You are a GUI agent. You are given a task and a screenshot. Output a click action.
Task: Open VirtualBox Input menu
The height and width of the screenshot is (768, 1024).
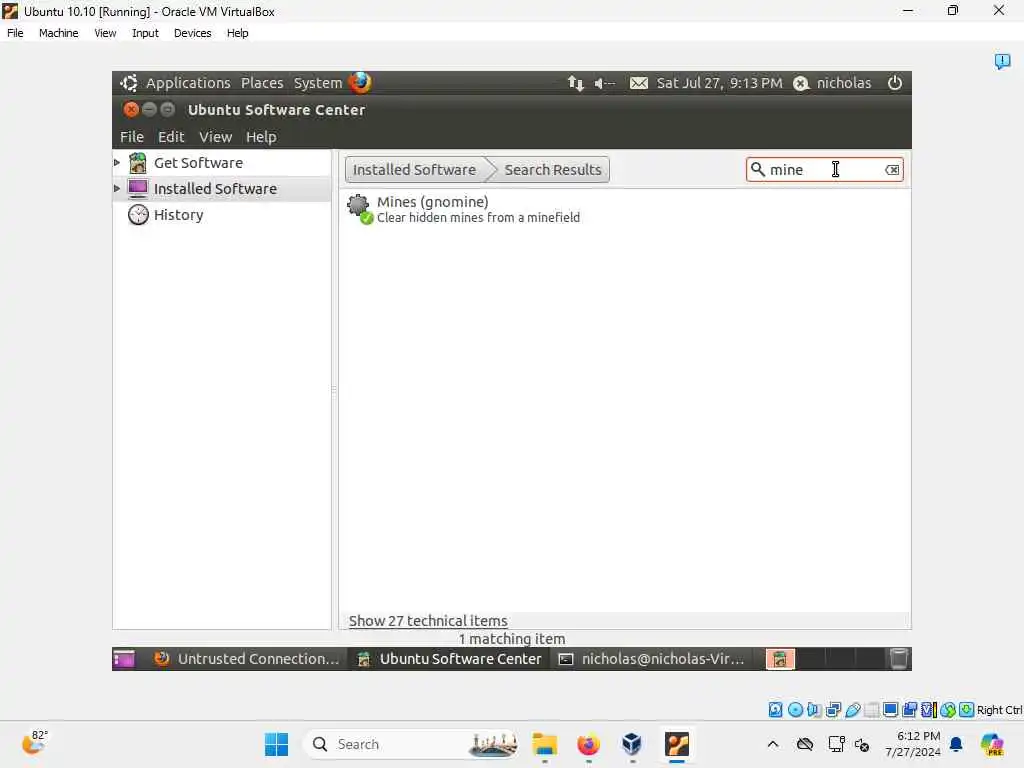145,33
